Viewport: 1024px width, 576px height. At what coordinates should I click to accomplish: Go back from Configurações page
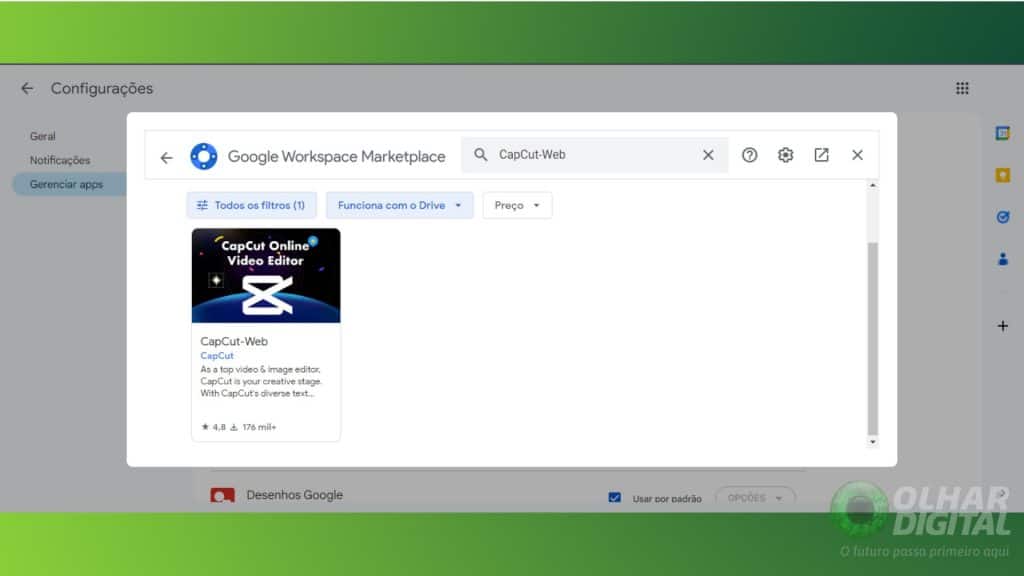[27, 88]
